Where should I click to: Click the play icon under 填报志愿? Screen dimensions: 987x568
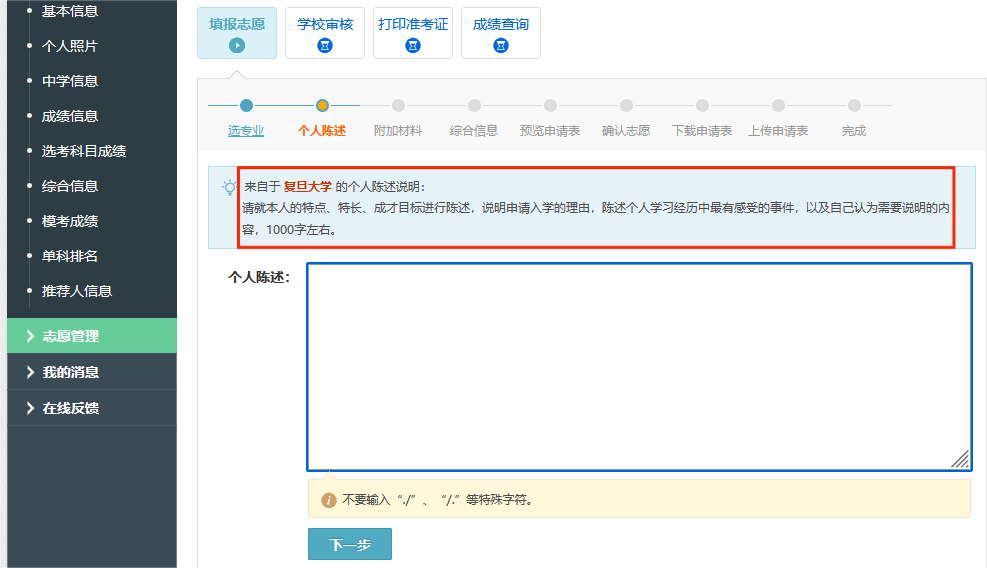pyautogui.click(x=237, y=45)
